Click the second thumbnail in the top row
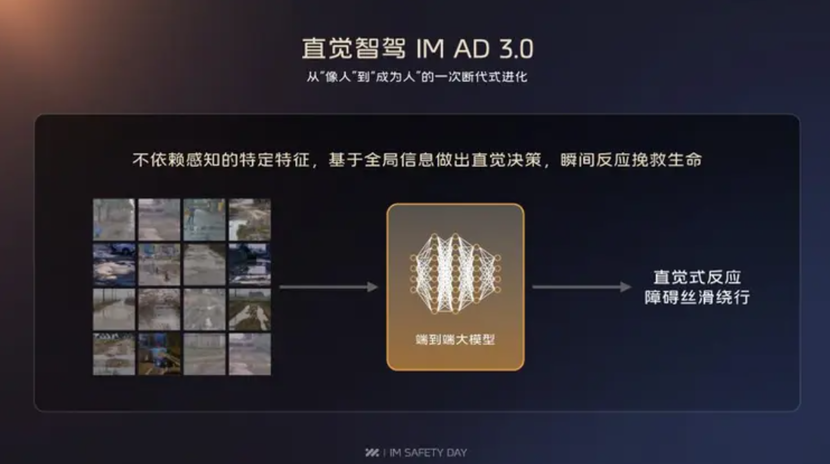Screen dimensions: 830x464 [159, 220]
